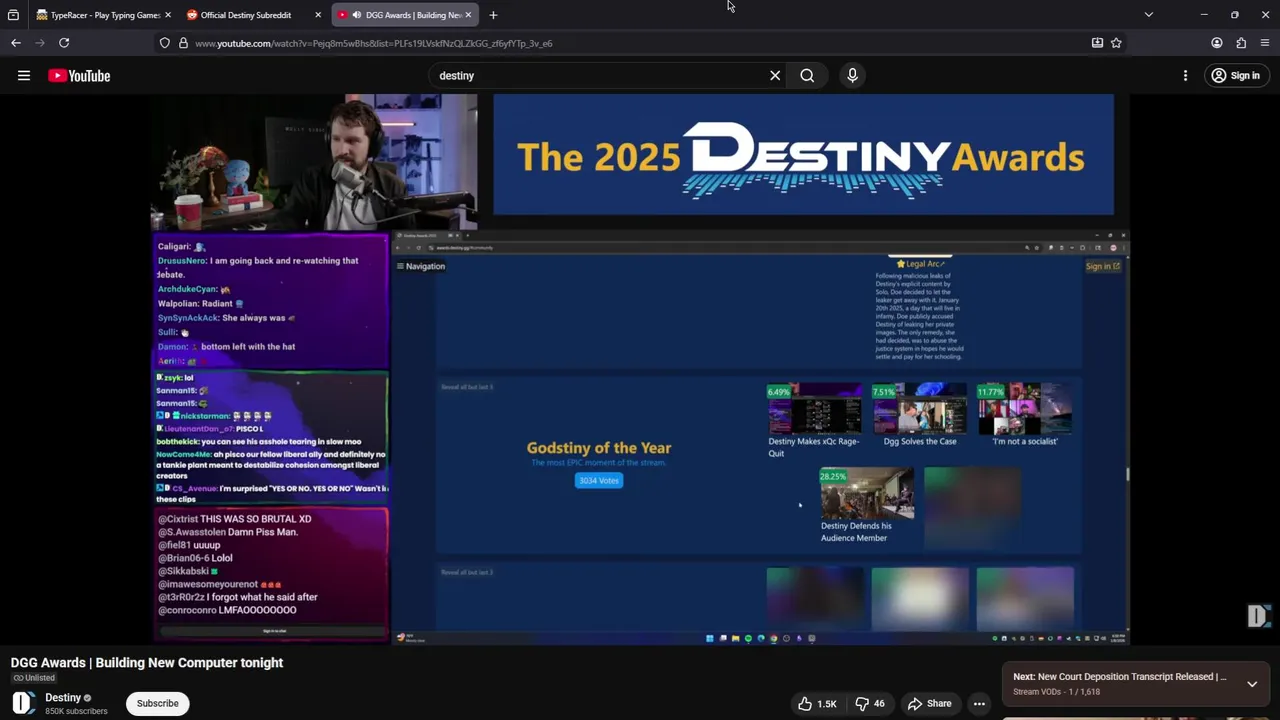Close the TypeRacer tab

(x=168, y=15)
